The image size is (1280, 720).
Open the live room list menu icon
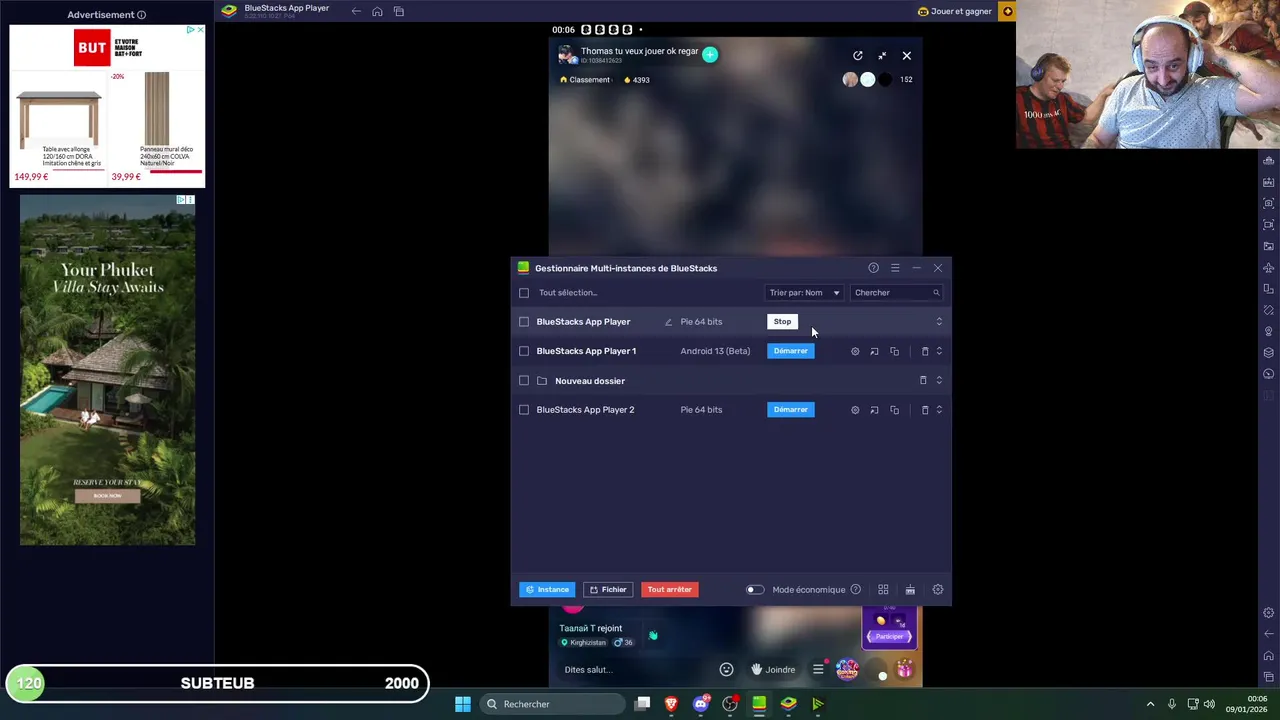[x=818, y=669]
